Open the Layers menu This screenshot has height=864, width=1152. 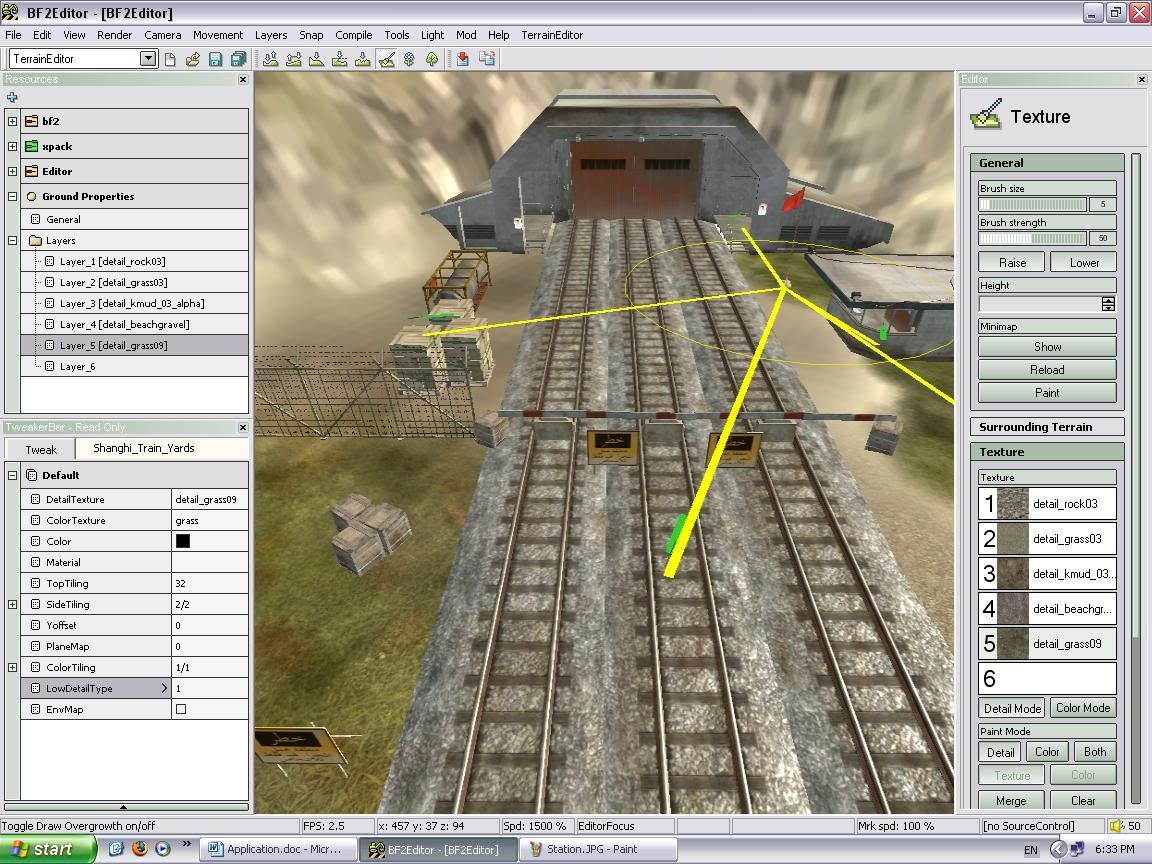point(270,35)
